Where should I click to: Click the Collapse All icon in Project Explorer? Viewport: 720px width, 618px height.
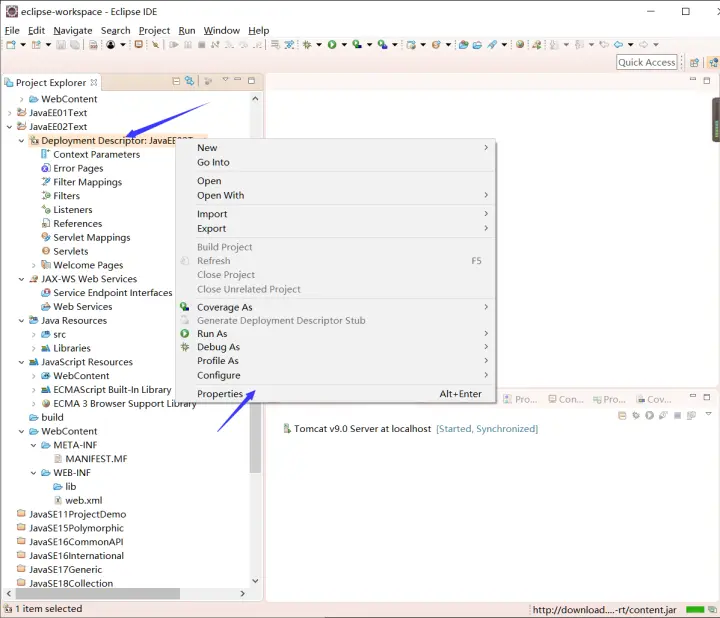pyautogui.click(x=176, y=82)
